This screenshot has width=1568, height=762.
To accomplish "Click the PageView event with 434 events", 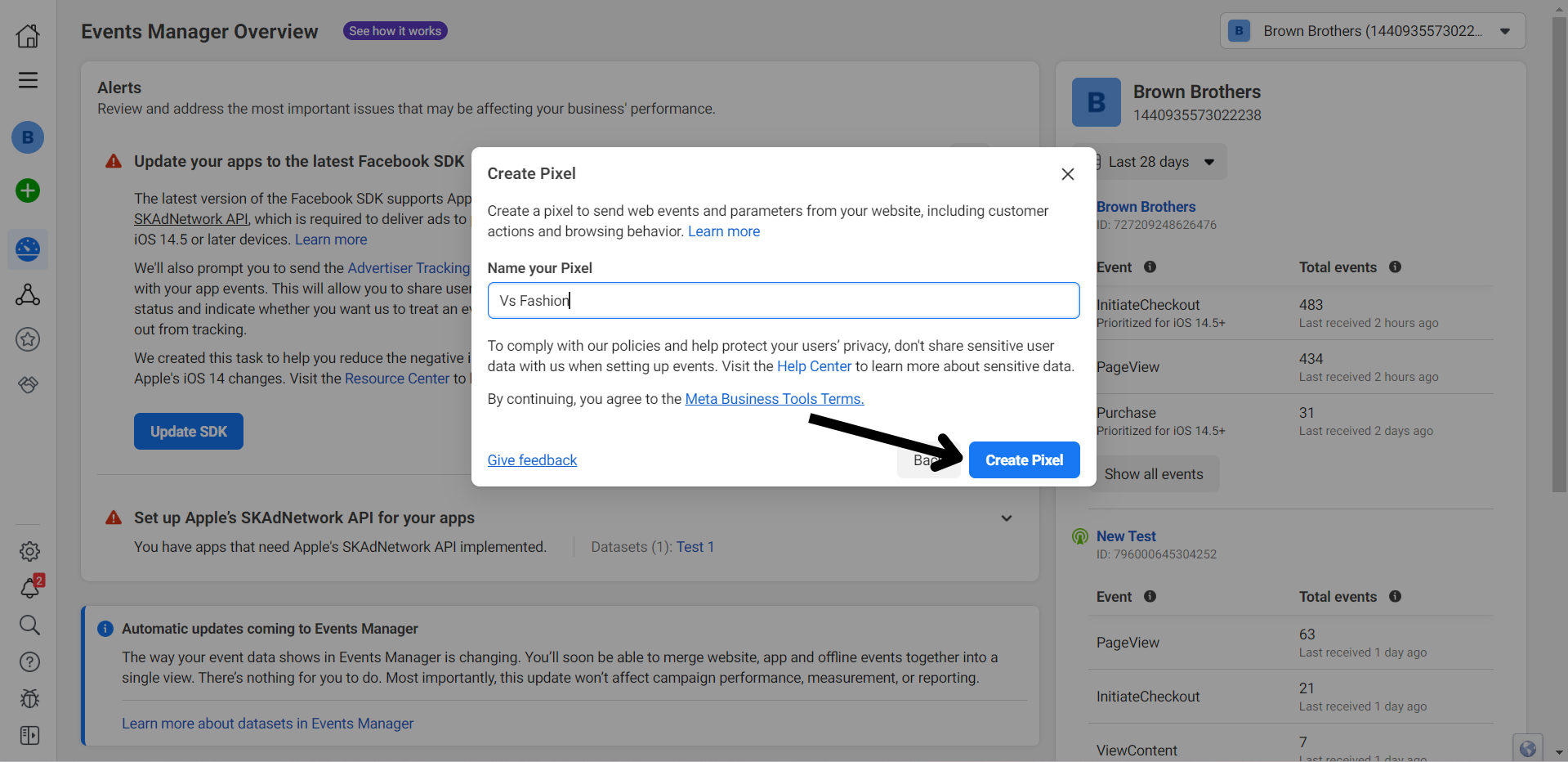I will tap(1291, 367).
